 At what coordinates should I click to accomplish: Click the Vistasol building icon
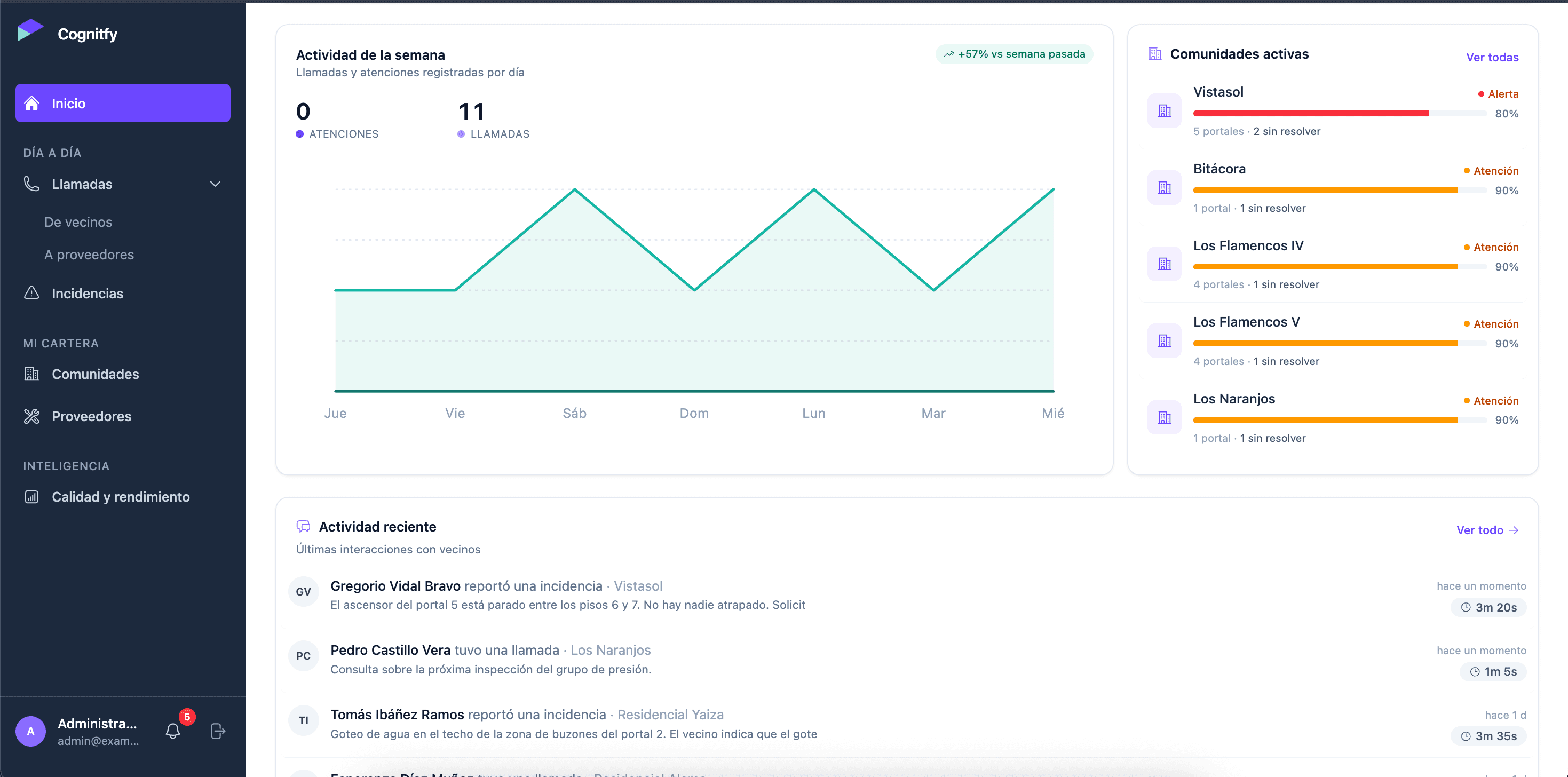click(1164, 111)
